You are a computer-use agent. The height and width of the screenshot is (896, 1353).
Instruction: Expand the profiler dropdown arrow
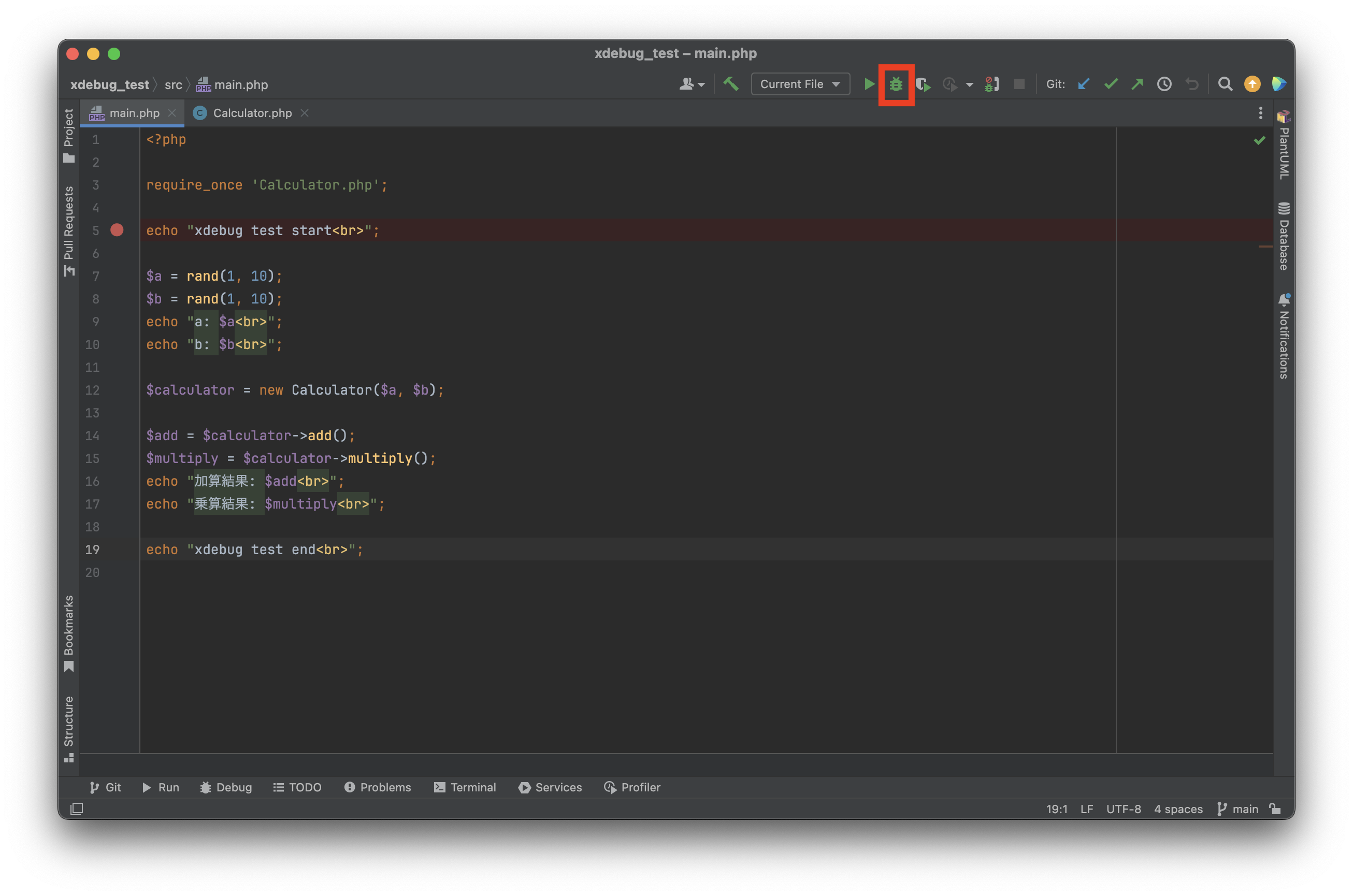point(969,85)
